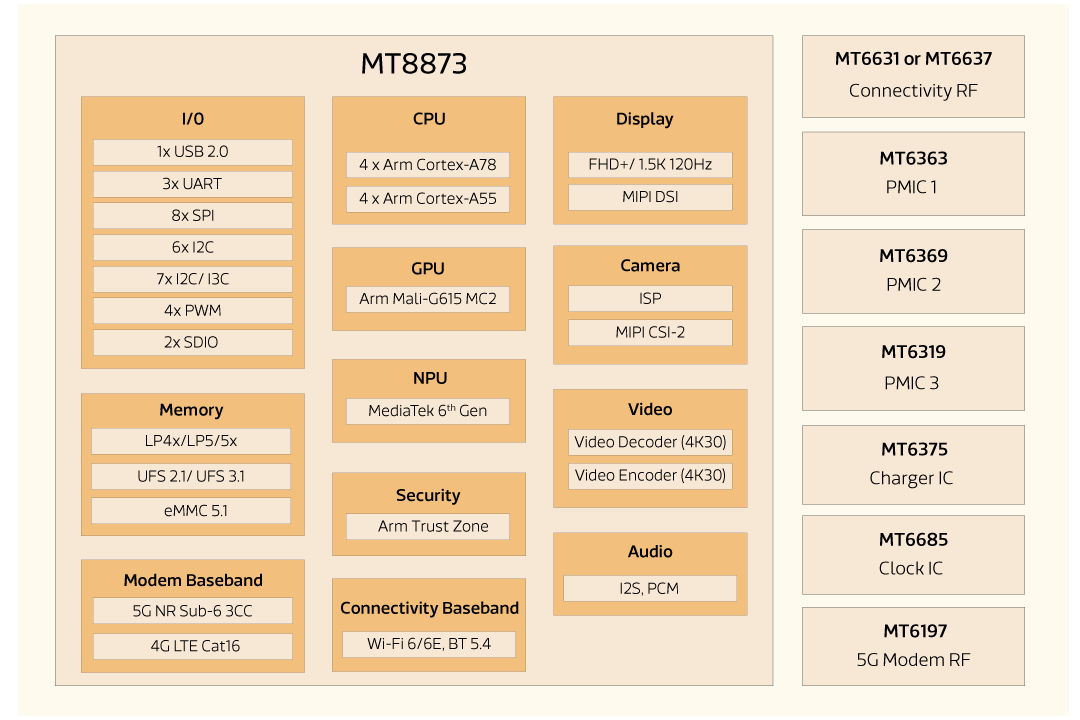
Task: Select the Connectivity Baseband tab
Action: pyautogui.click(x=428, y=607)
